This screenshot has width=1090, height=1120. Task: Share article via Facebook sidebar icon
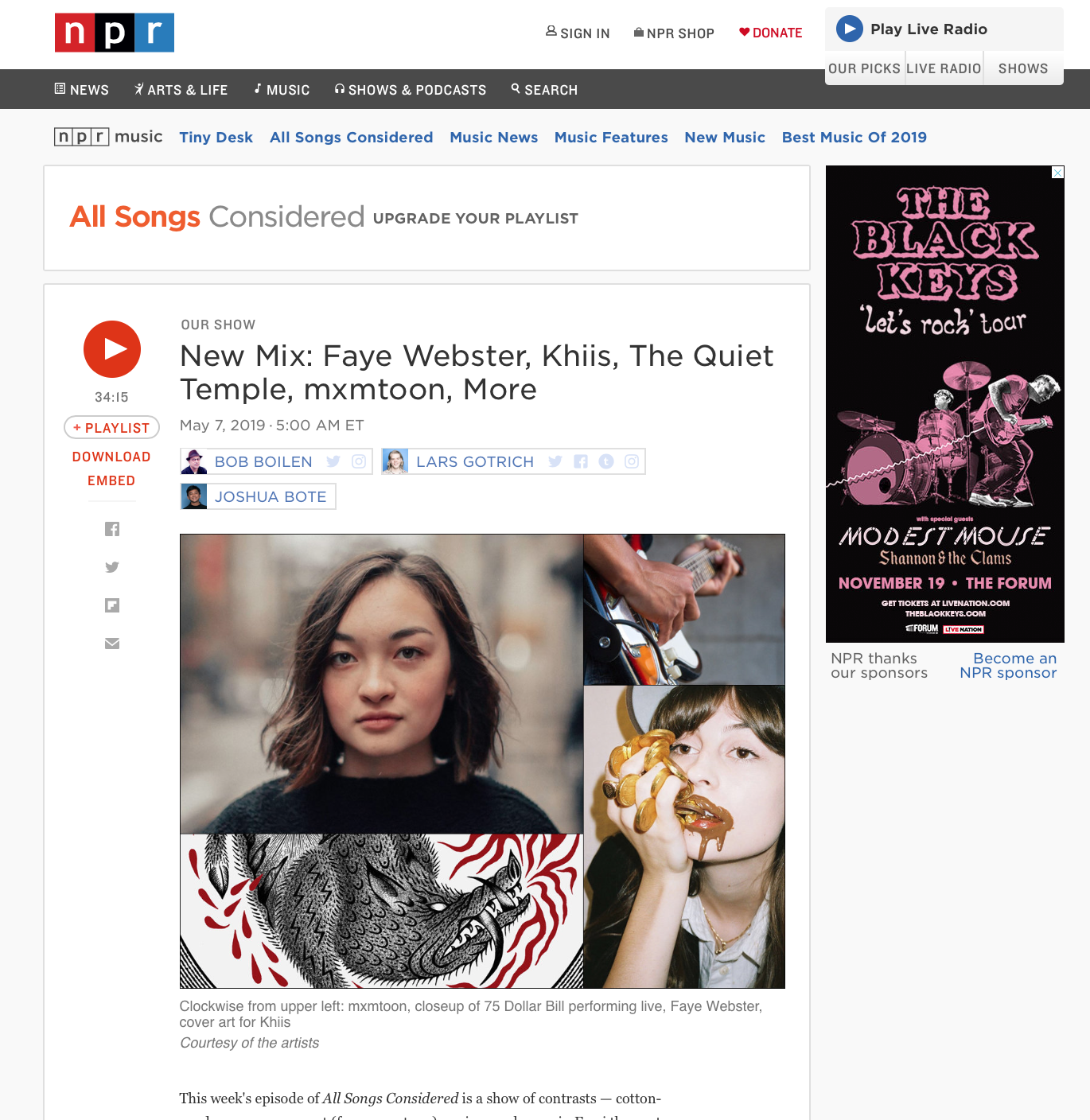(x=112, y=529)
